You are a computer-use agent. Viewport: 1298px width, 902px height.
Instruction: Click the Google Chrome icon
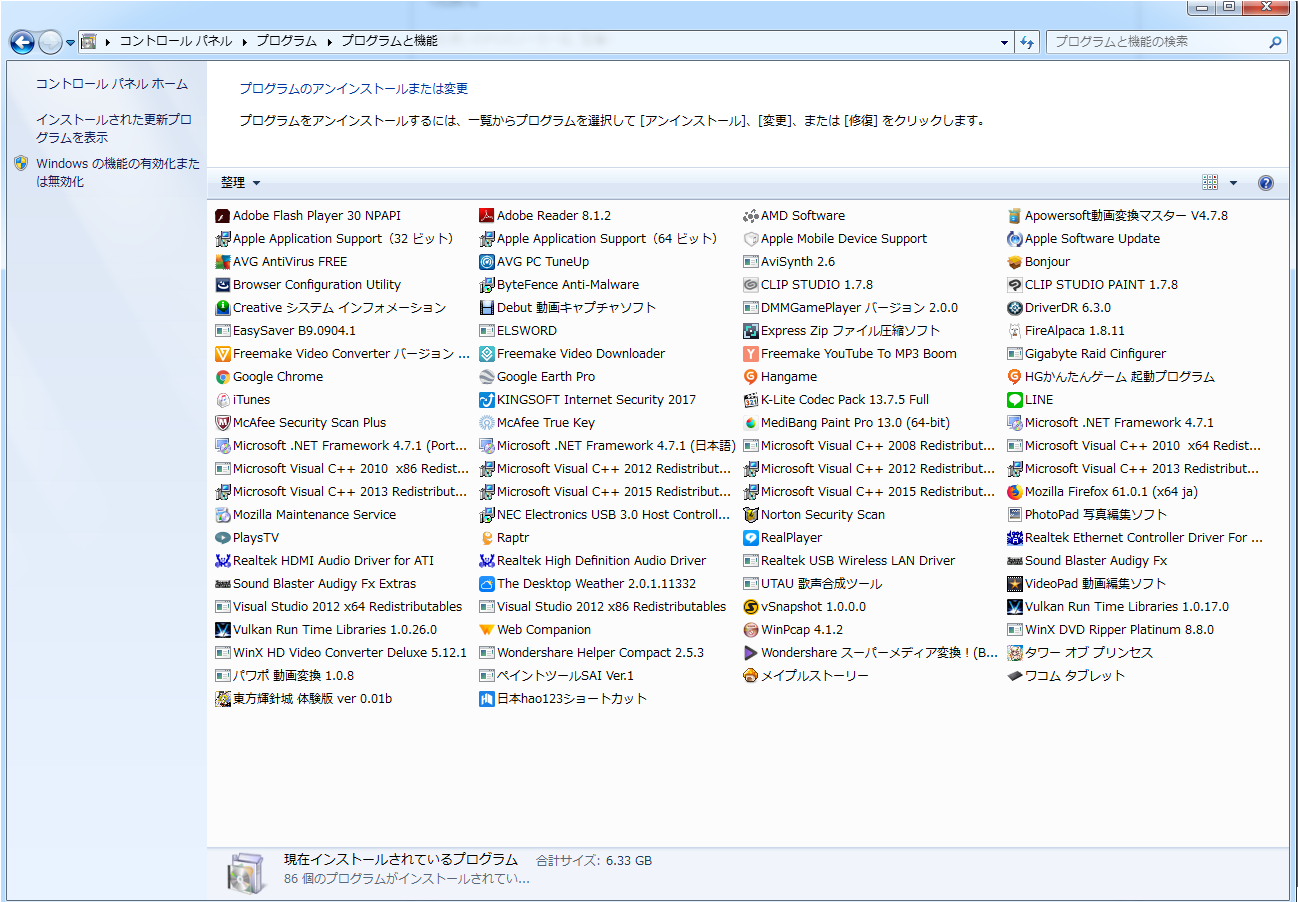pos(224,377)
